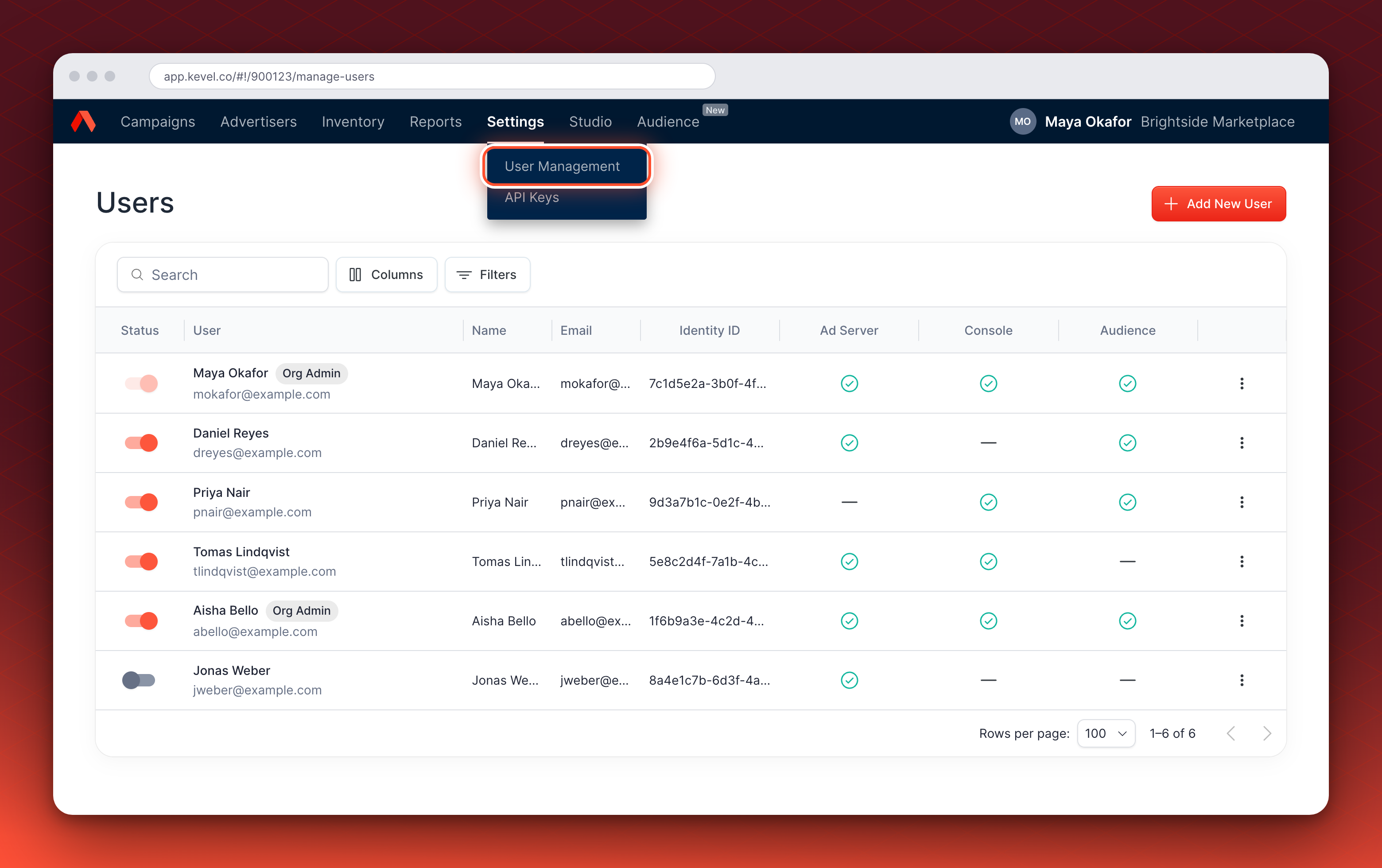This screenshot has height=868, width=1382.
Task: Click the Settings nav menu
Action: point(516,122)
